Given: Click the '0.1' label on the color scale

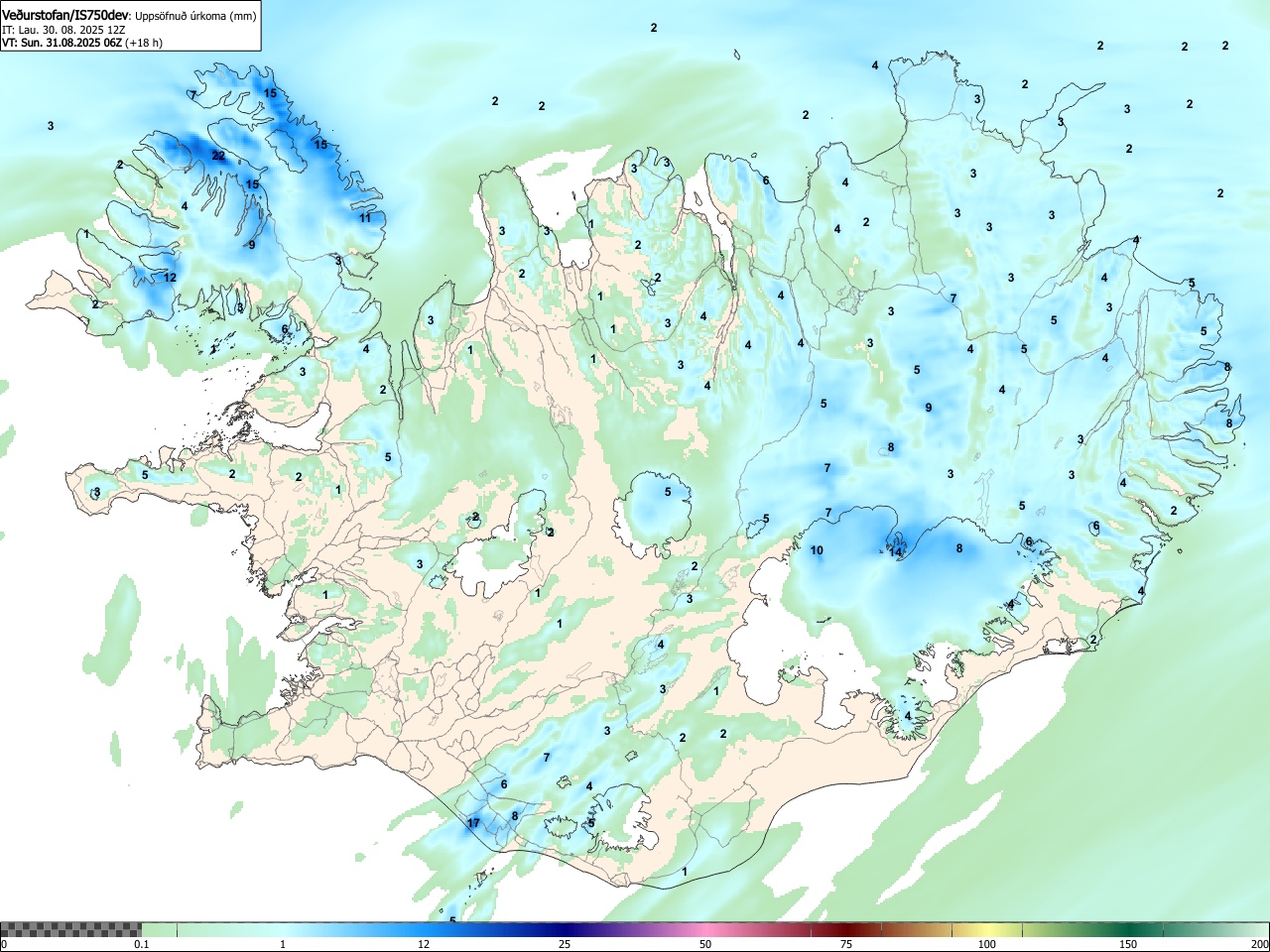Looking at the screenshot, I should [x=142, y=944].
